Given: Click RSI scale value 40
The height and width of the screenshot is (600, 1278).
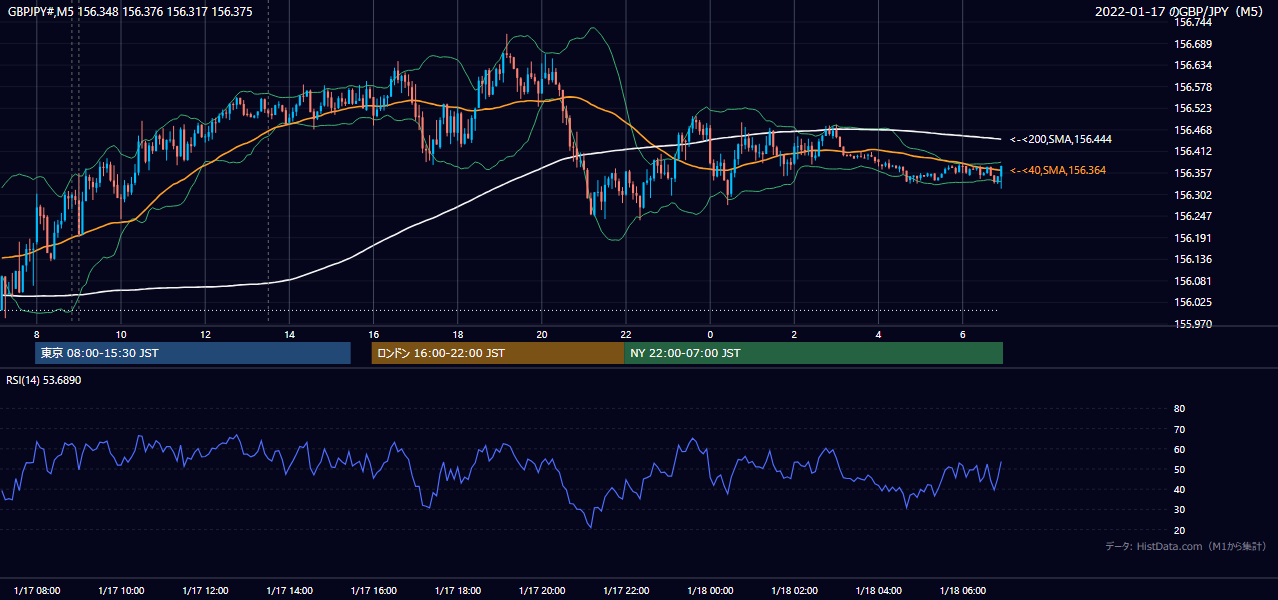Looking at the screenshot, I should pos(1180,489).
